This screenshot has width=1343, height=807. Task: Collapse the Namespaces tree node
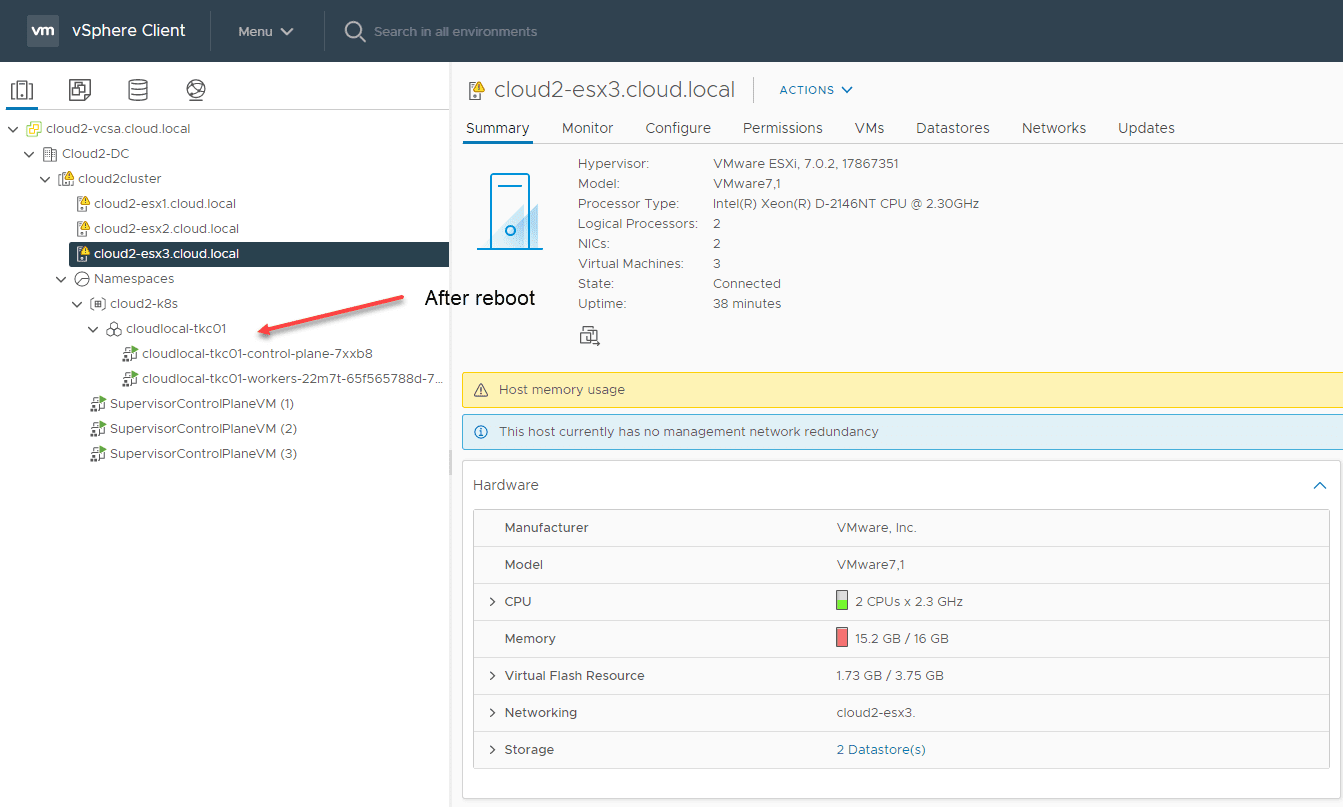[62, 279]
